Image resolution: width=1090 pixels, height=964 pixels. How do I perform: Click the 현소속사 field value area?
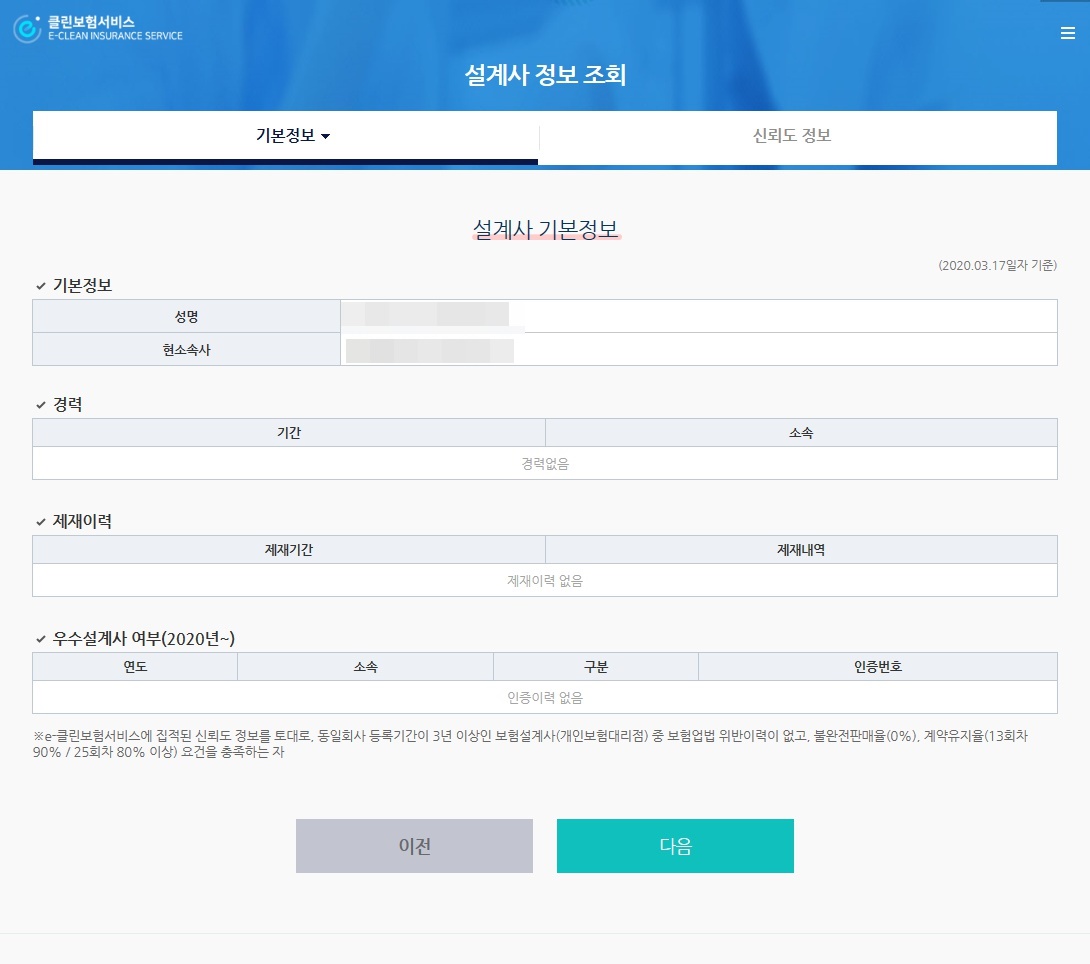point(700,348)
